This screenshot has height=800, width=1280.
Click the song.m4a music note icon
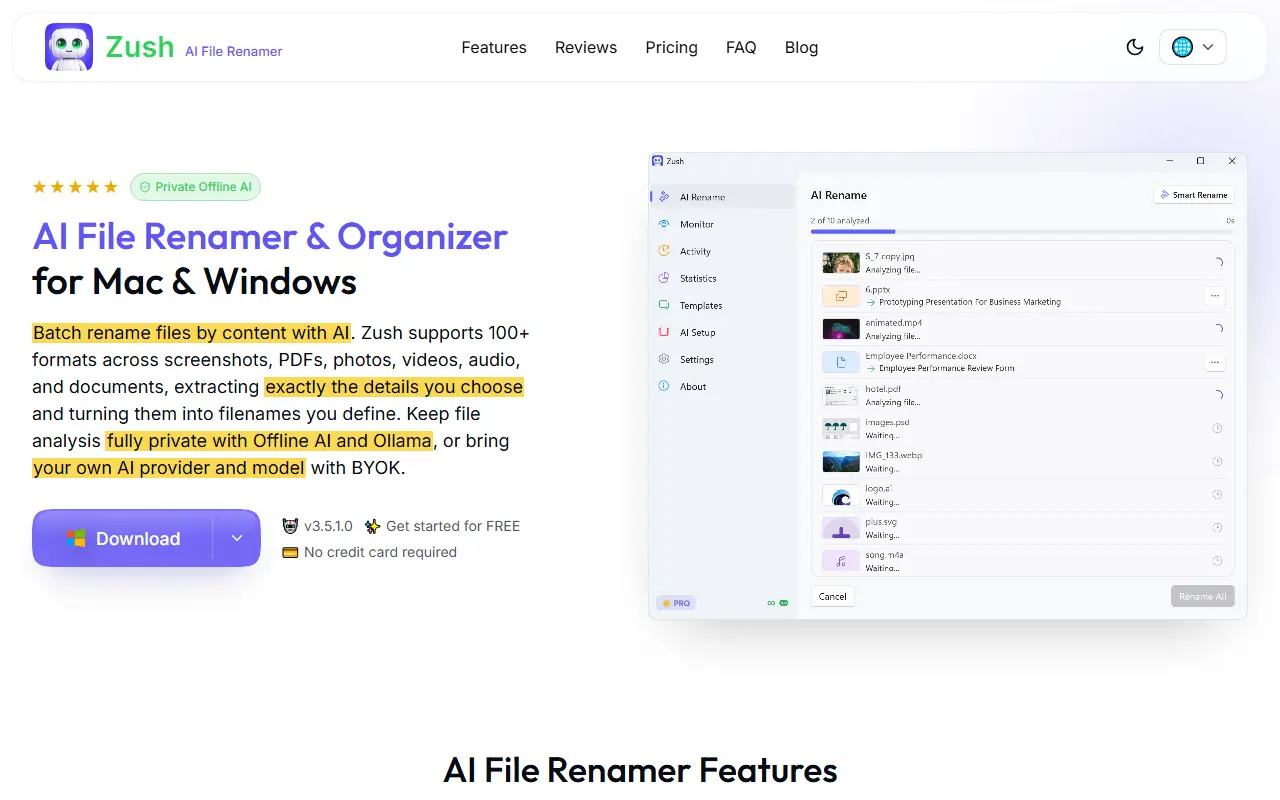[x=841, y=561]
